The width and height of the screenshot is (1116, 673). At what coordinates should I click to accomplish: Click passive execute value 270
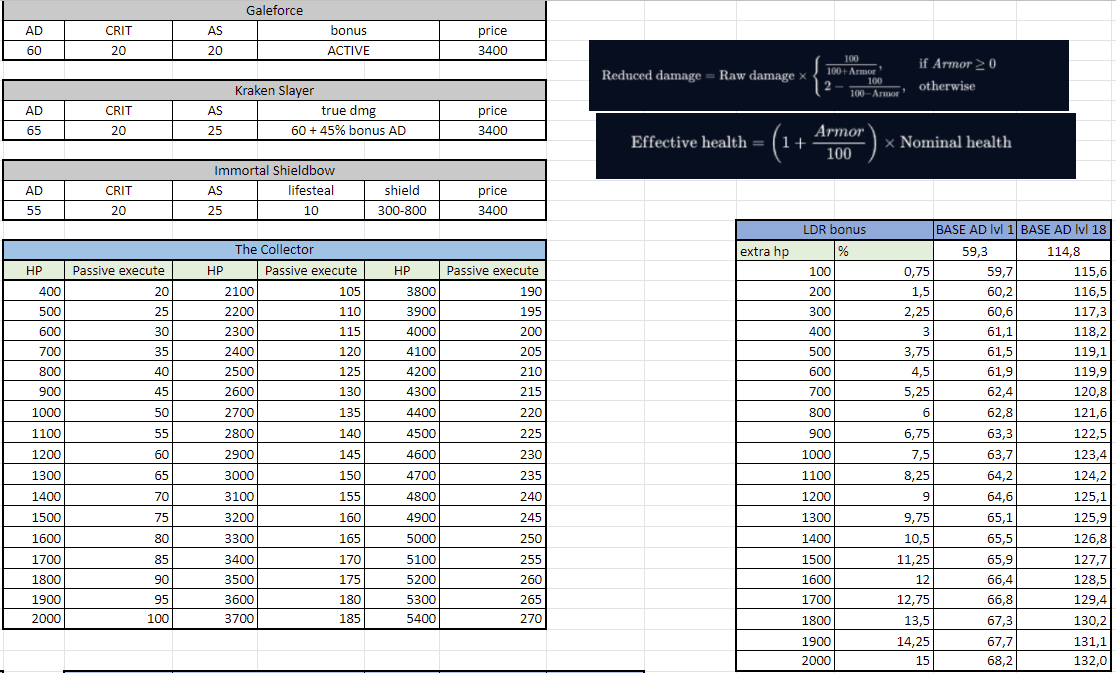tap(492, 618)
